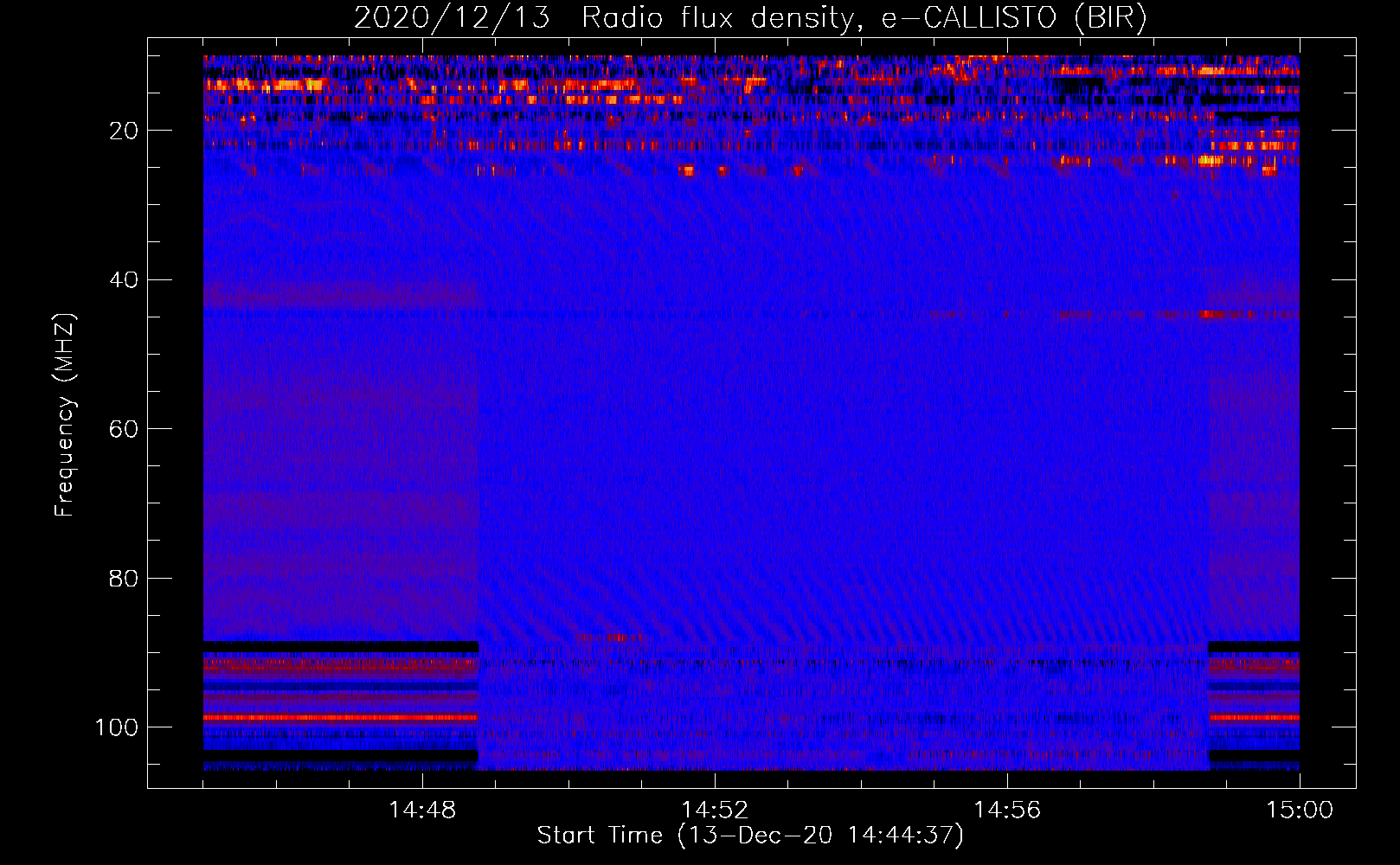Click the 20 frequency axis label
Viewport: 1400px width, 865px height.
pos(124,131)
